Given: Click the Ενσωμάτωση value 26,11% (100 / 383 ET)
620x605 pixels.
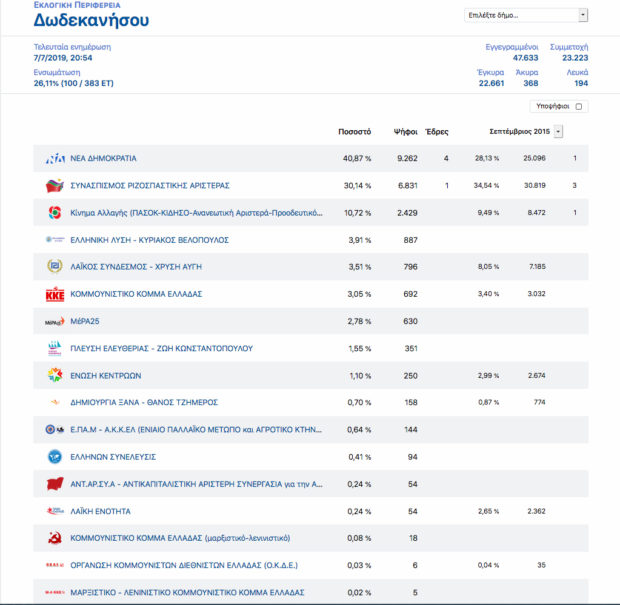Looking at the screenshot, I should coord(74,83).
